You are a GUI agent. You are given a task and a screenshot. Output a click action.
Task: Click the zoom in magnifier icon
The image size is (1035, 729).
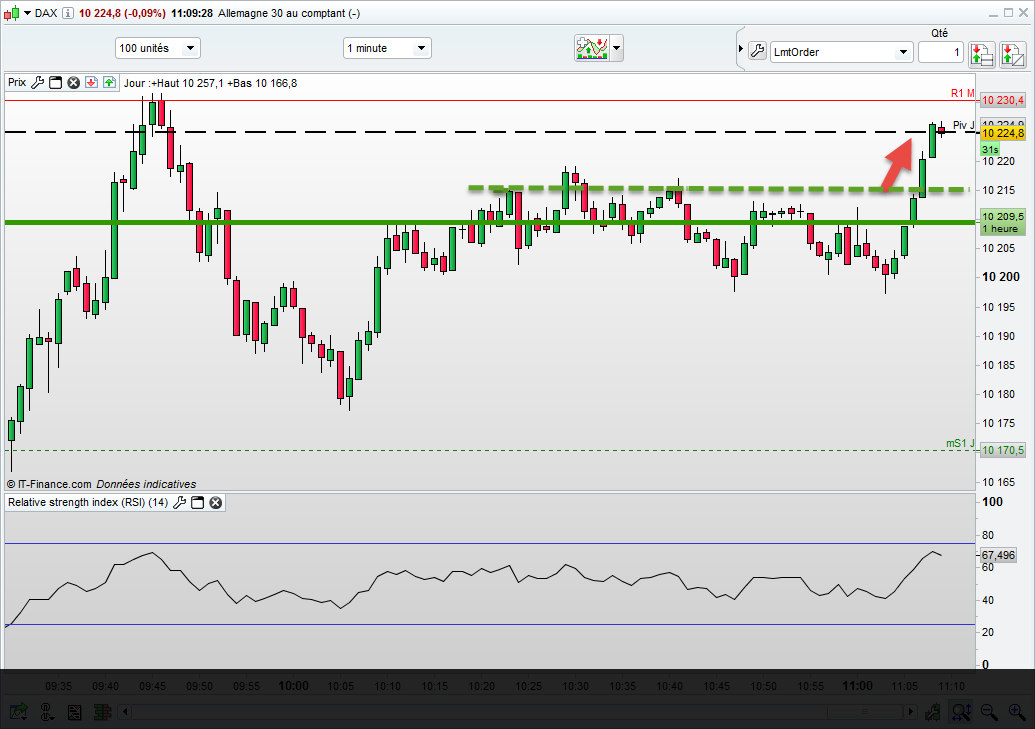point(1017,712)
